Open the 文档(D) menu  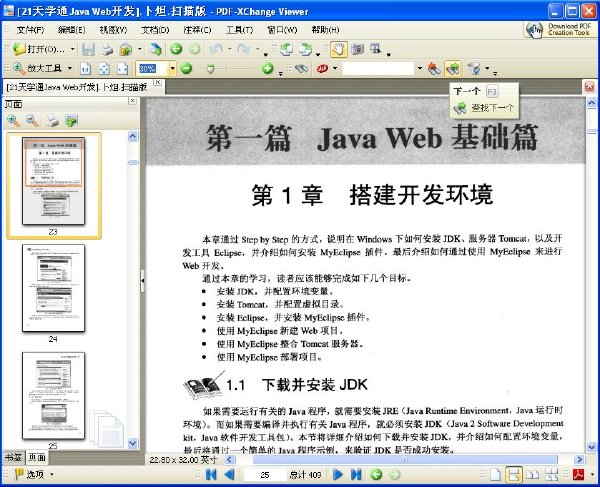[x=155, y=29]
